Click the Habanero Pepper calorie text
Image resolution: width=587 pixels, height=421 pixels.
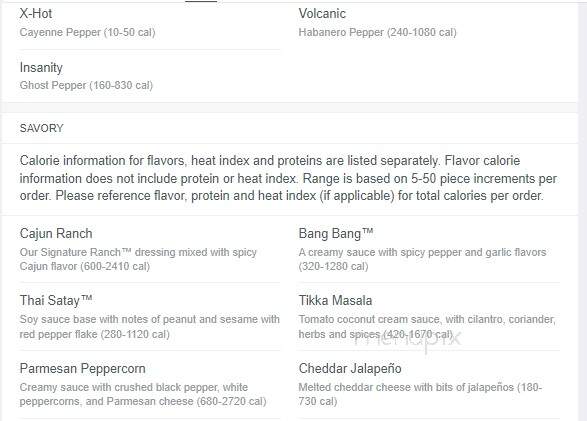point(377,32)
